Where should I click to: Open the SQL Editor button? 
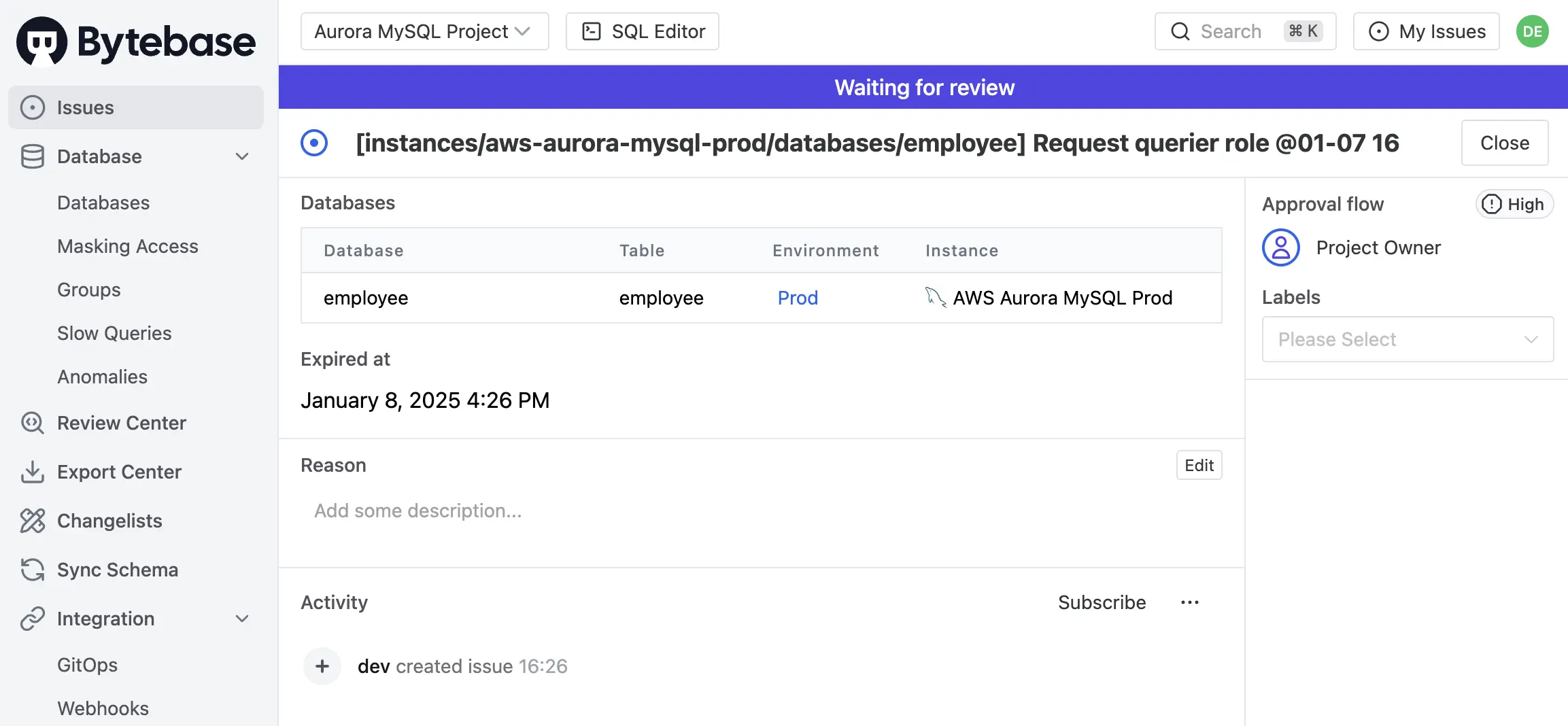[x=642, y=31]
